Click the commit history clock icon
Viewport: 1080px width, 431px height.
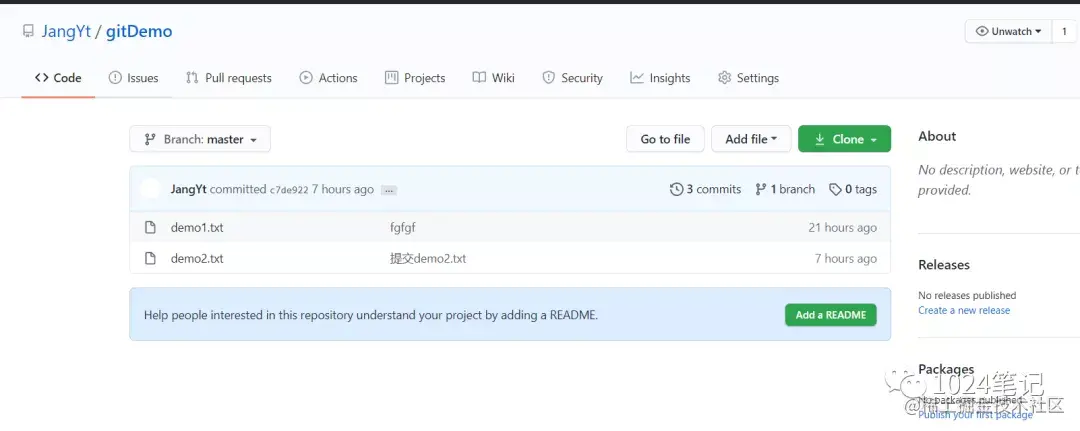click(x=677, y=189)
